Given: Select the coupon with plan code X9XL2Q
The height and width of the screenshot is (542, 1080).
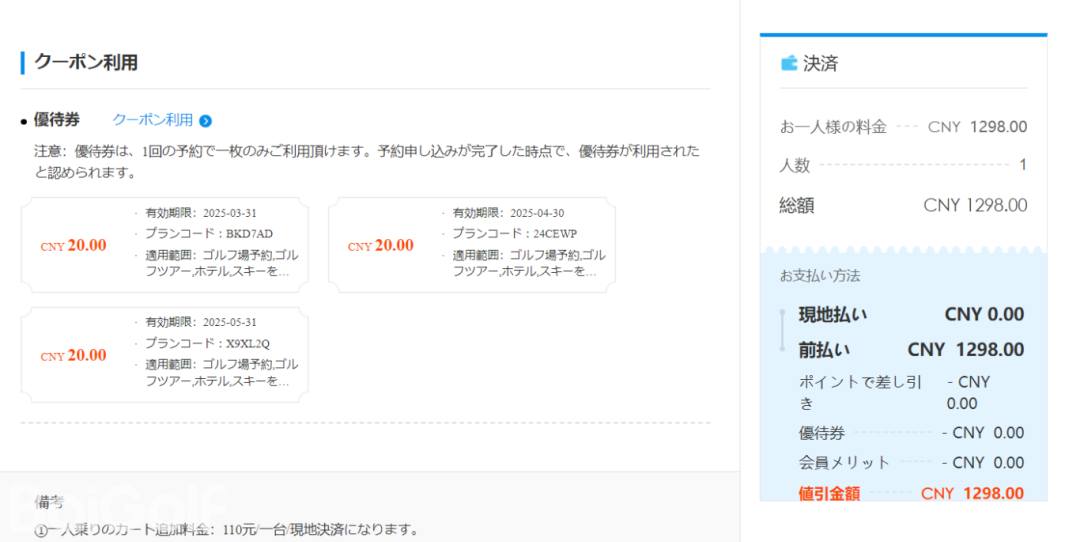Looking at the screenshot, I should 165,355.
